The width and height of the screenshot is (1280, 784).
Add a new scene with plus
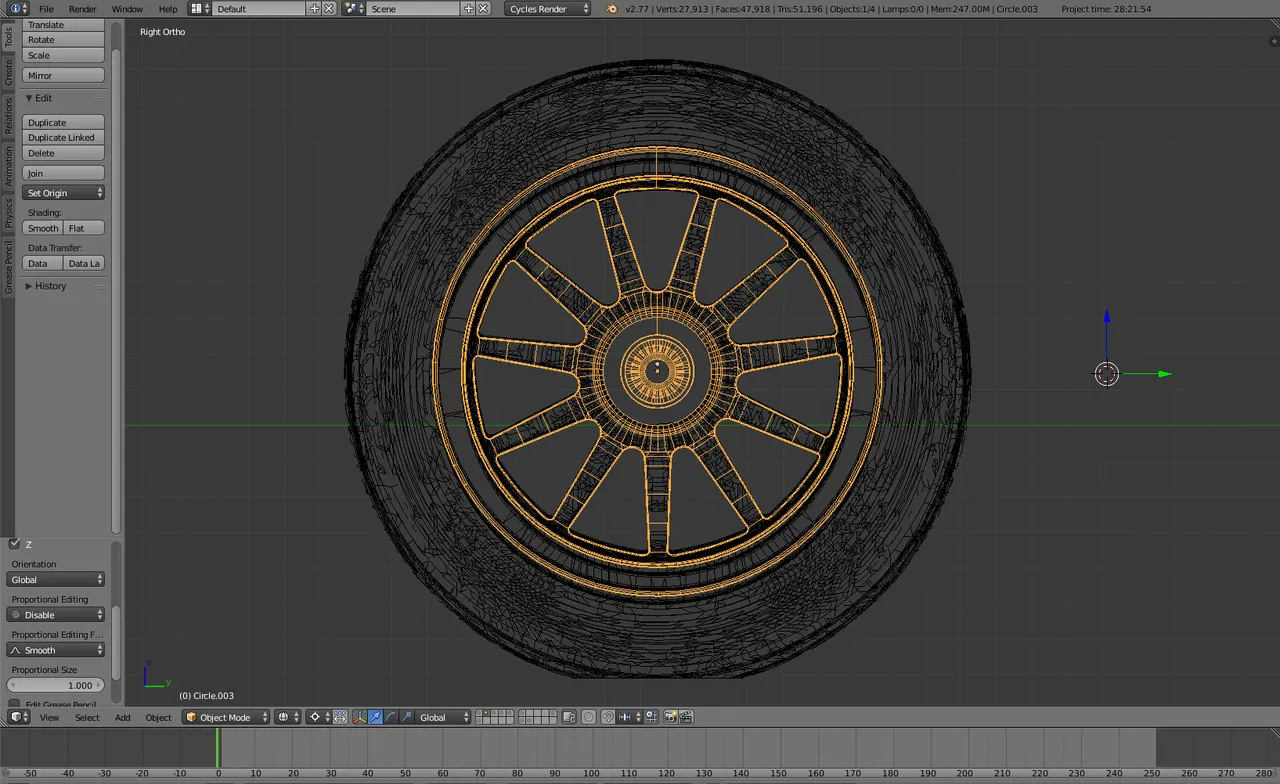(x=469, y=8)
